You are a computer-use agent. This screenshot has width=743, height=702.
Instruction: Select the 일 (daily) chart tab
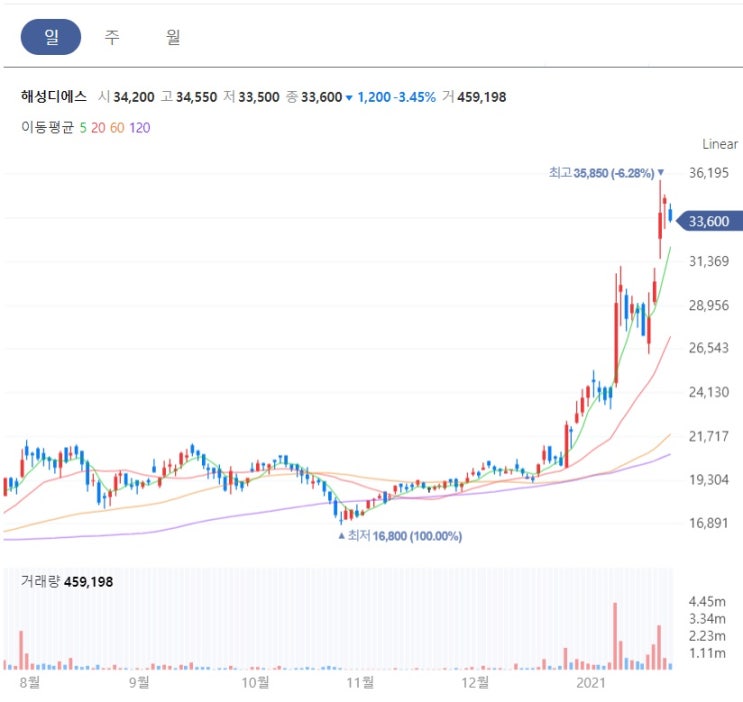click(x=51, y=37)
